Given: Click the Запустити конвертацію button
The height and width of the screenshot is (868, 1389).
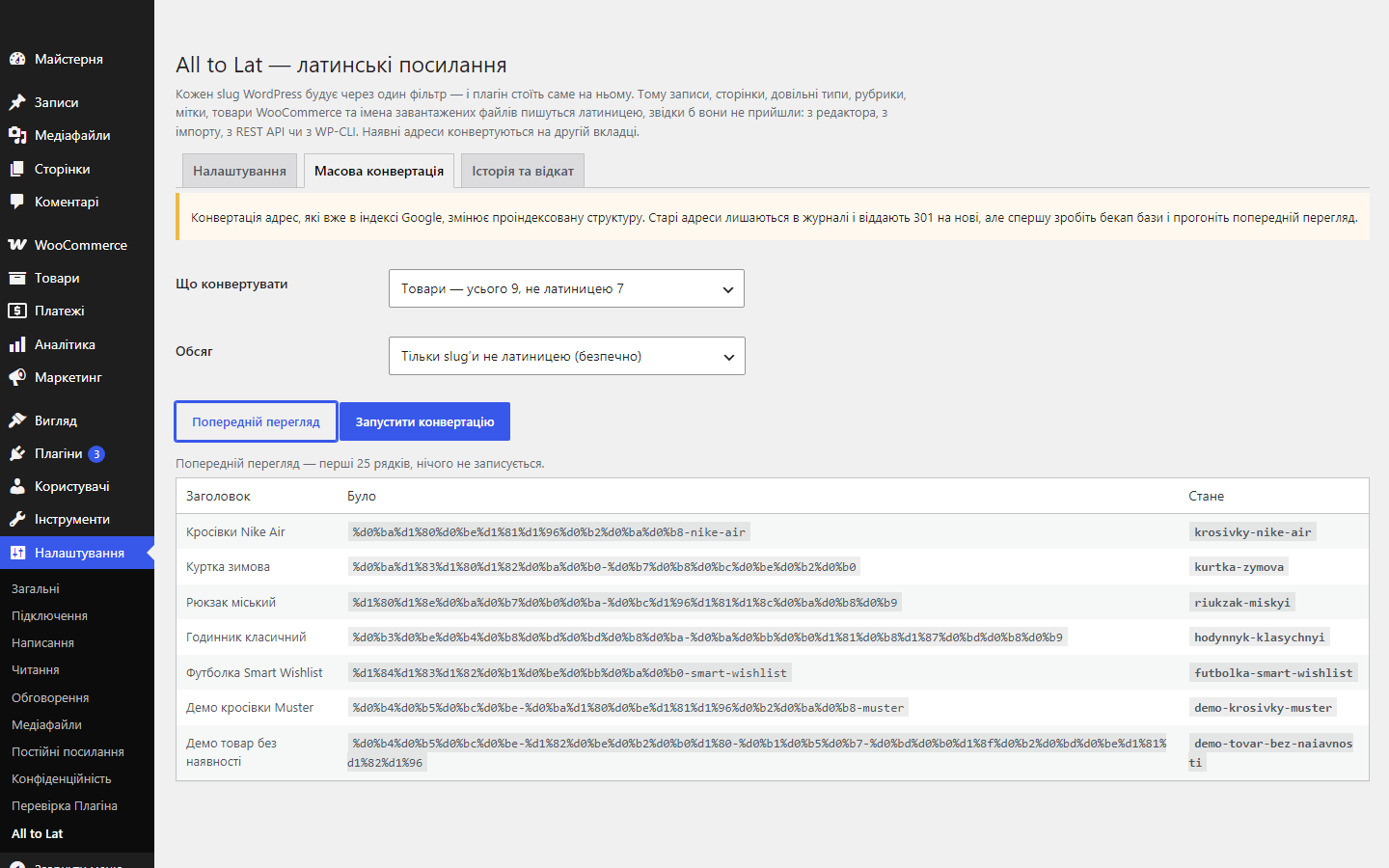Looking at the screenshot, I should (x=424, y=421).
